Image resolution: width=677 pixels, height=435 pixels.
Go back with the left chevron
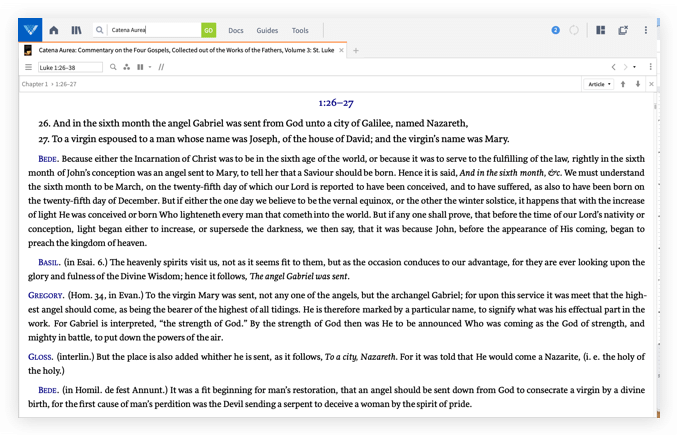614,67
